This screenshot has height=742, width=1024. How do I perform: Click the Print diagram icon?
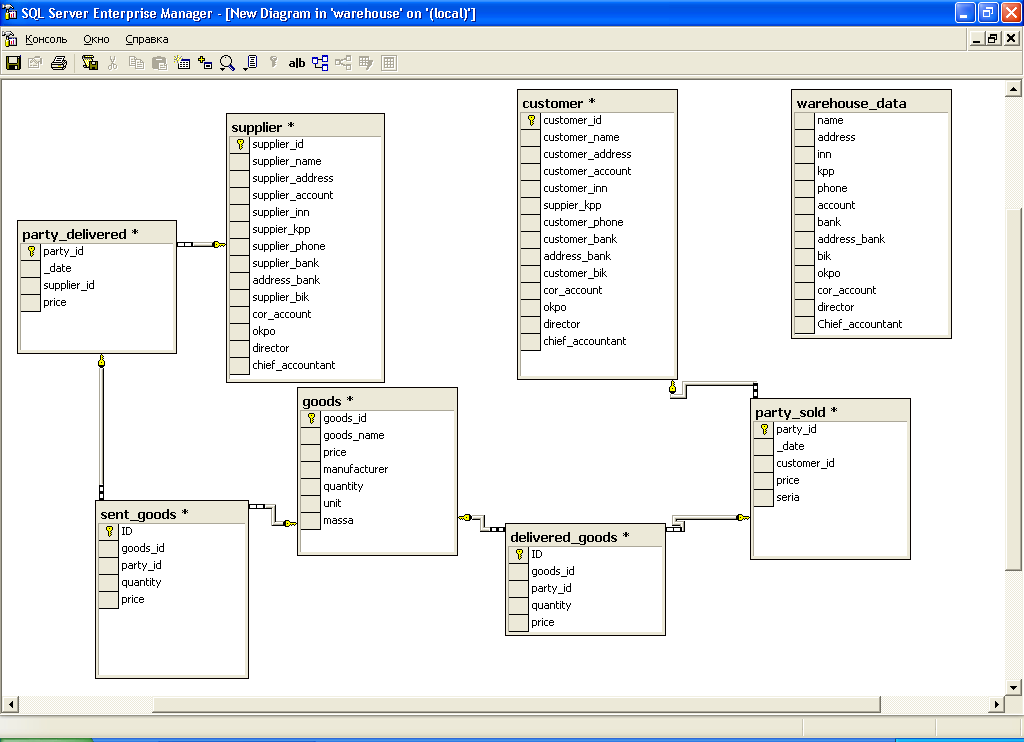59,63
